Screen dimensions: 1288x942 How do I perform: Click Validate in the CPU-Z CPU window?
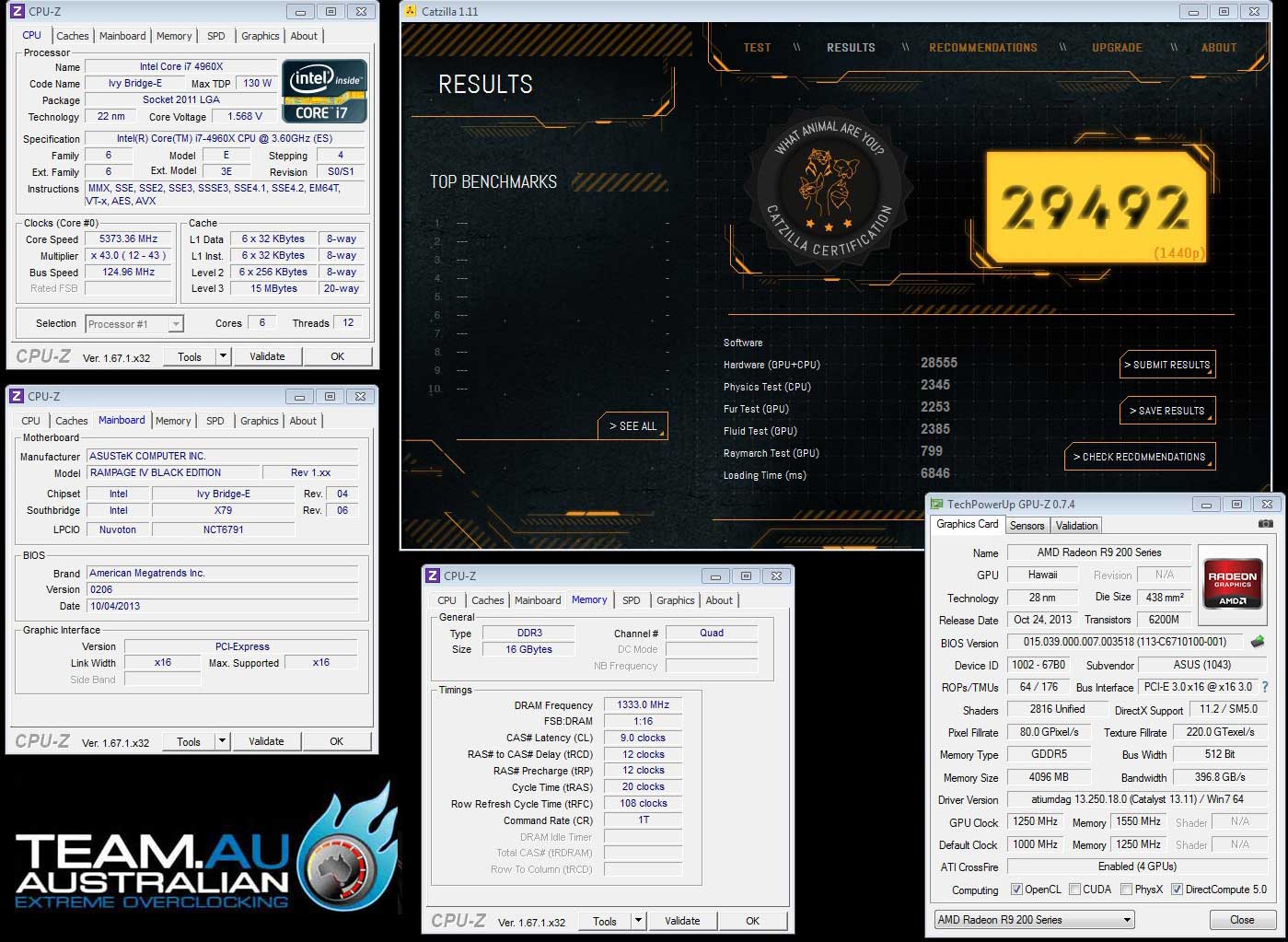tap(267, 356)
